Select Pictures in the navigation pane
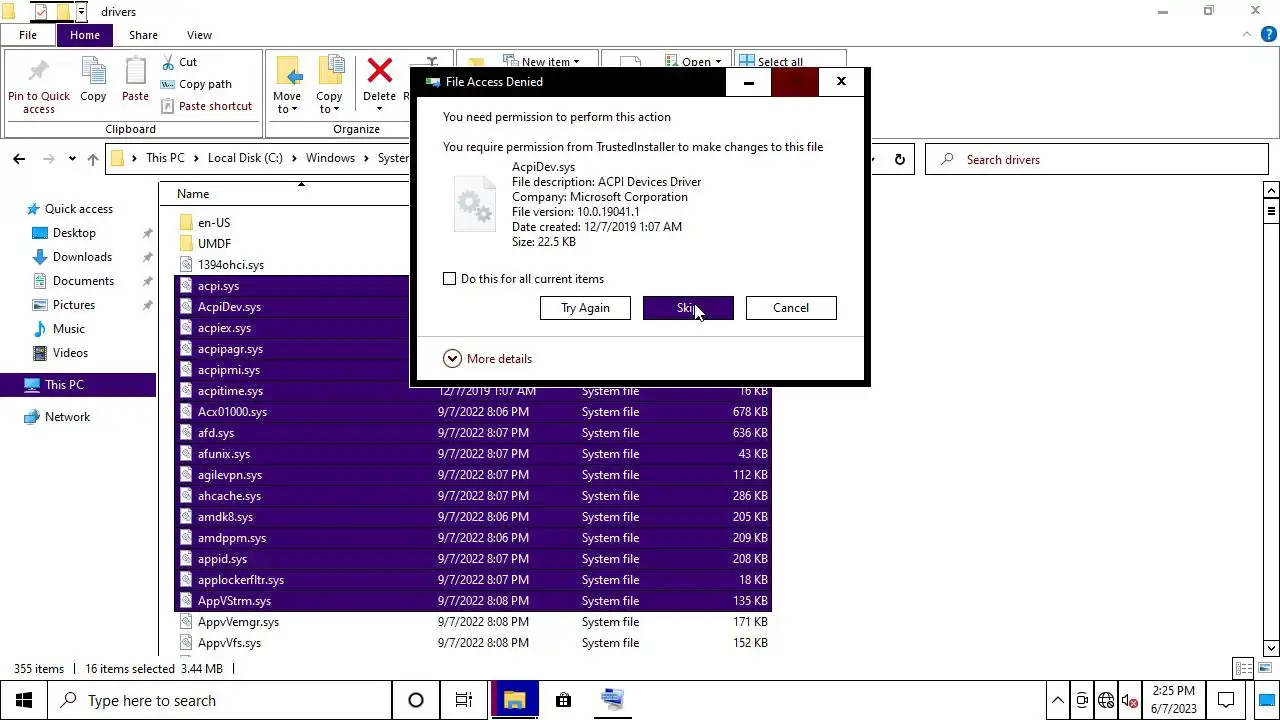The height and width of the screenshot is (720, 1280). (x=74, y=305)
